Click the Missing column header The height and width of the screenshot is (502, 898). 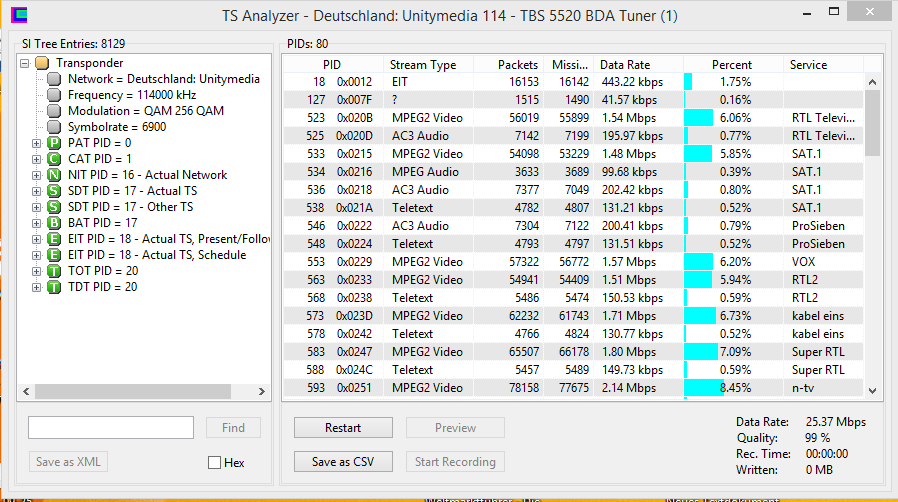568,65
